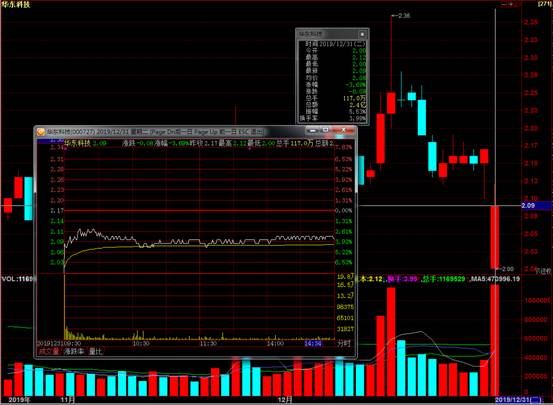The width and height of the screenshot is (553, 405).
Task: Click the 10:30 label on intraday axis
Action: (x=140, y=343)
